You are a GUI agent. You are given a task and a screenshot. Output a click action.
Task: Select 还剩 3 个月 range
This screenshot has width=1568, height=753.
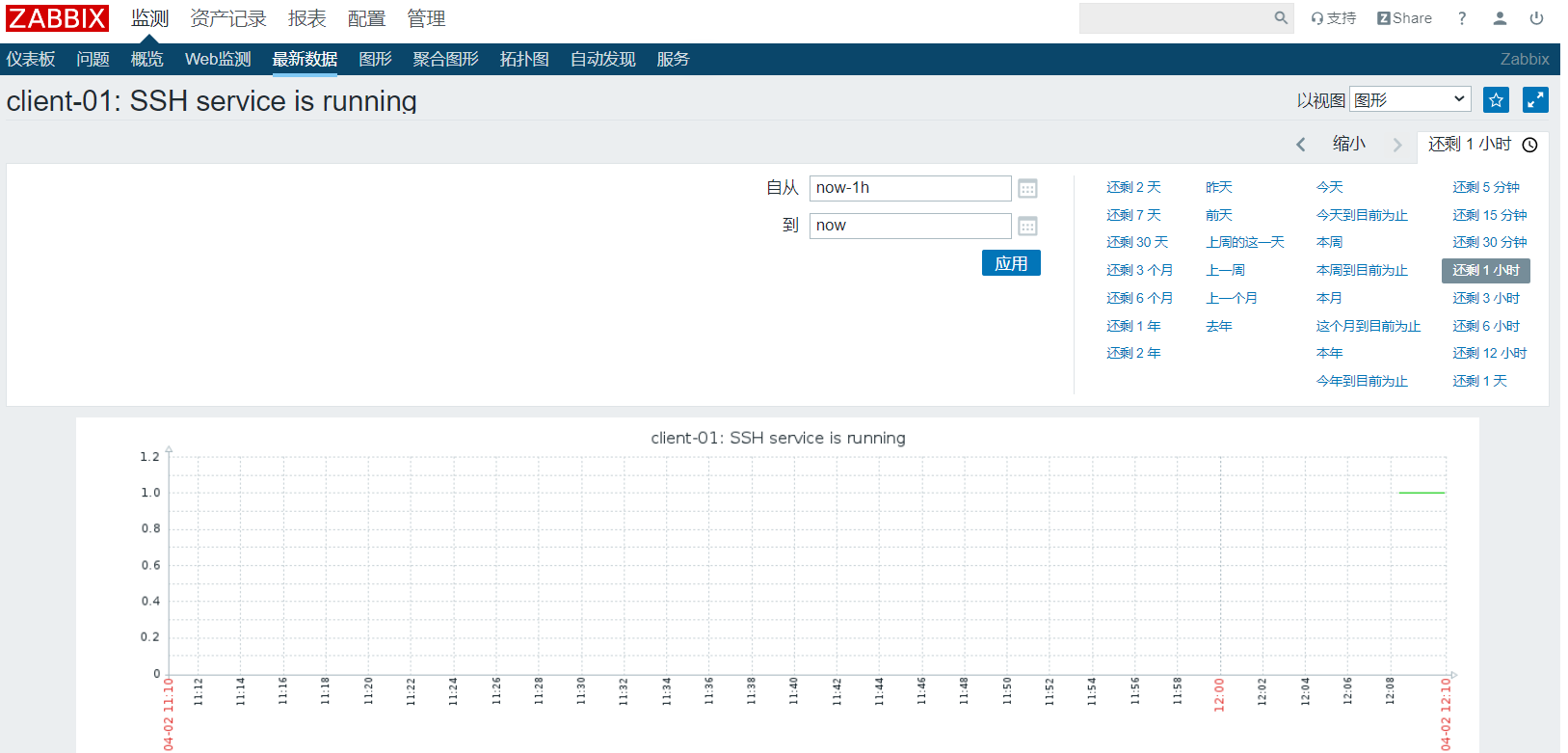coord(1140,270)
